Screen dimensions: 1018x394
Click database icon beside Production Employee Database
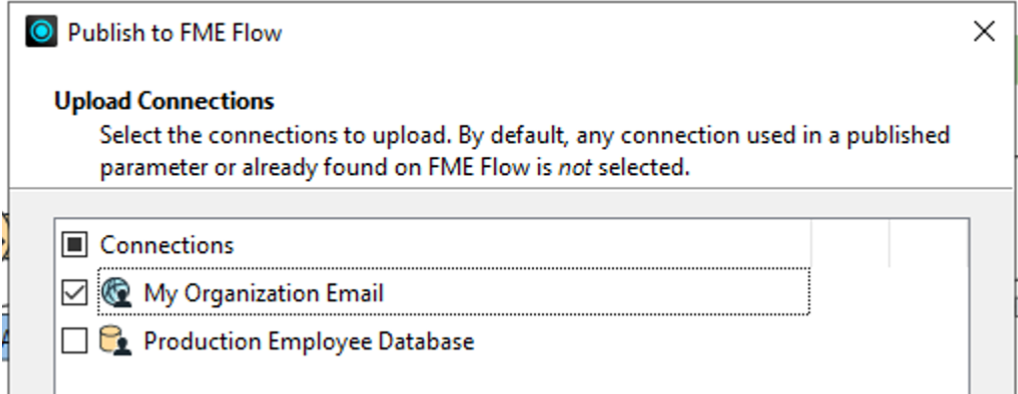coord(116,341)
